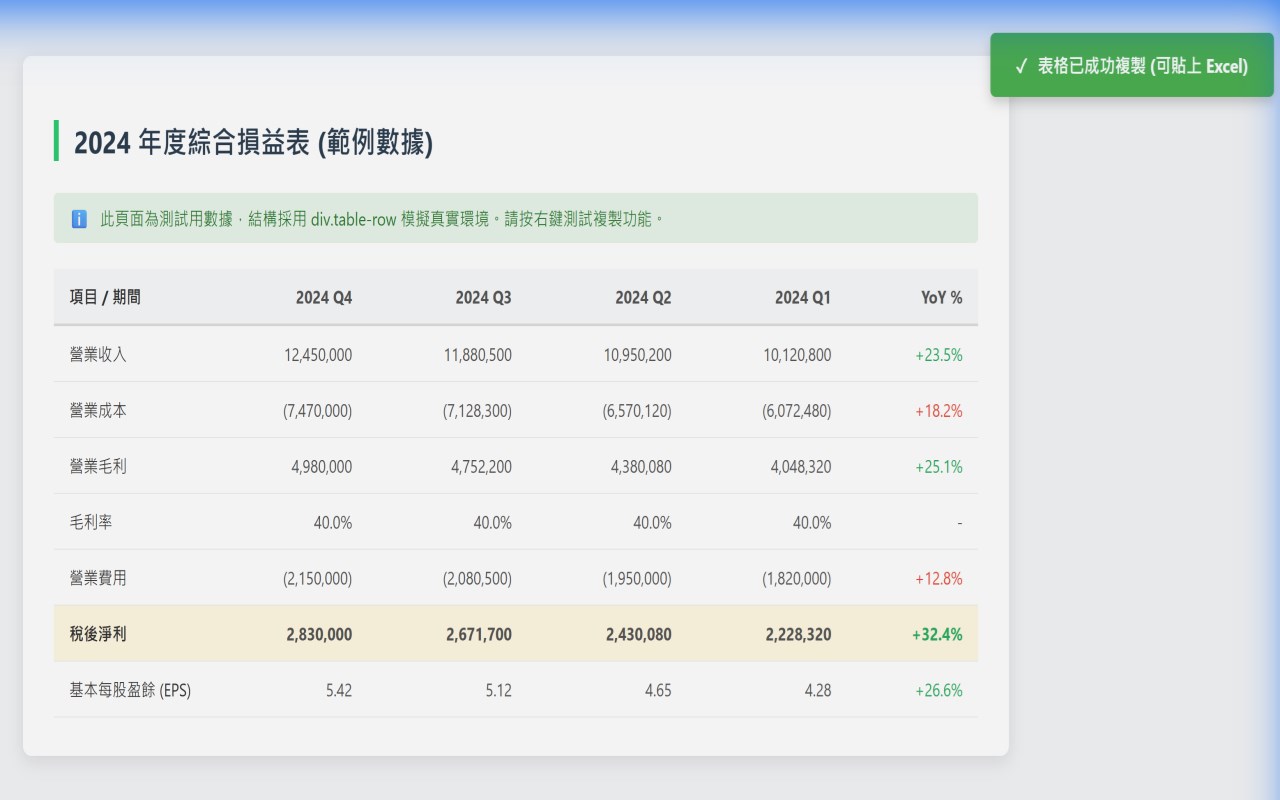Click the green info notice about div.table-row

tap(516, 218)
